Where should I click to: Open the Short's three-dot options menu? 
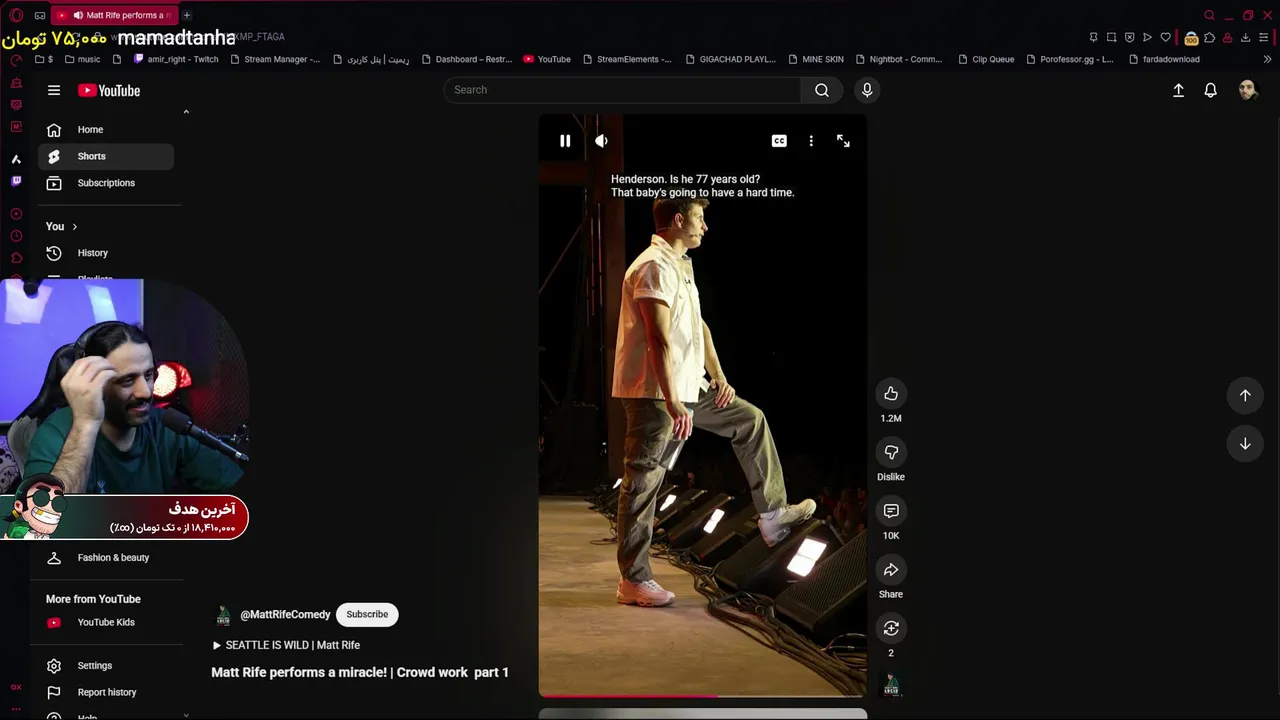(x=811, y=141)
